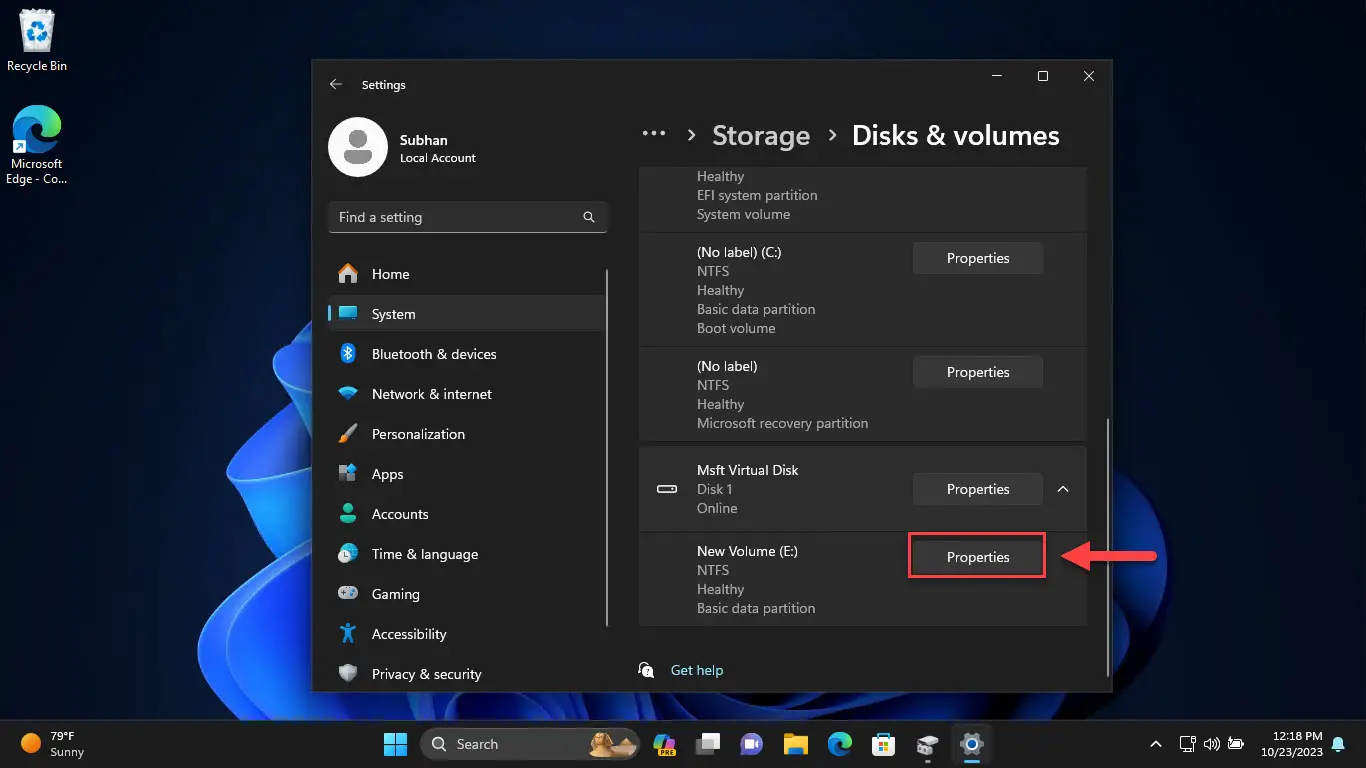Go back with the Settings back arrow
1366x768 pixels.
336,85
